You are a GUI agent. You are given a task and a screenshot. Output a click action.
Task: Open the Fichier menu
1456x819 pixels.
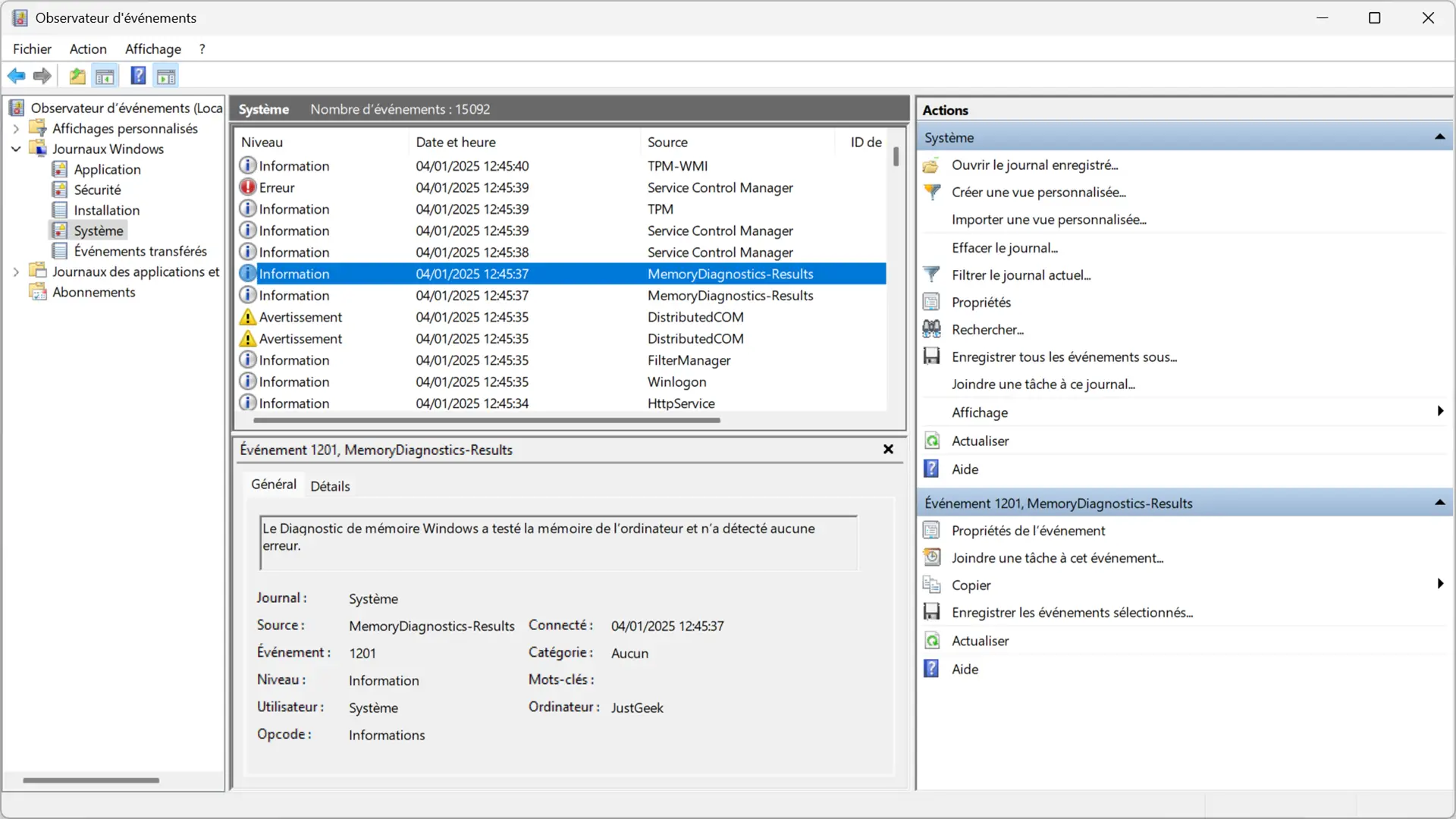point(32,49)
